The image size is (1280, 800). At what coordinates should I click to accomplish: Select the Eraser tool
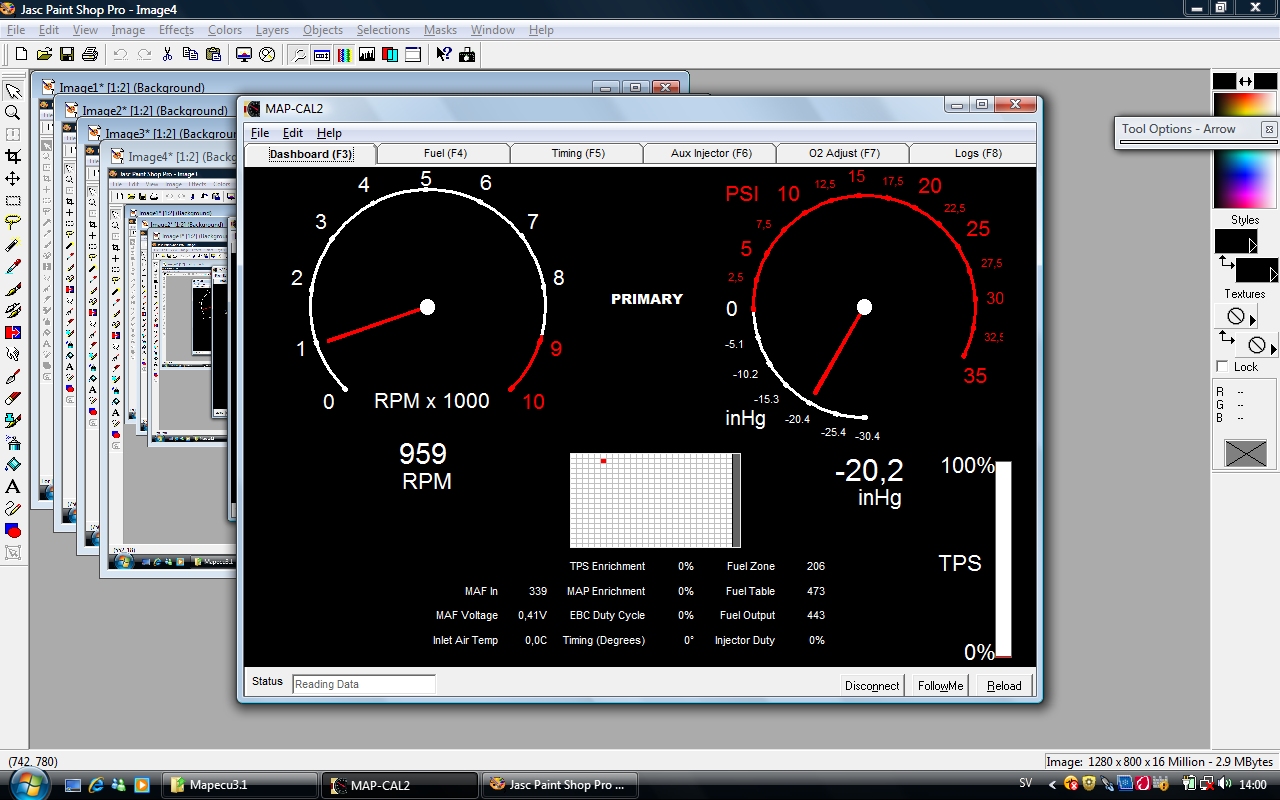pos(13,398)
